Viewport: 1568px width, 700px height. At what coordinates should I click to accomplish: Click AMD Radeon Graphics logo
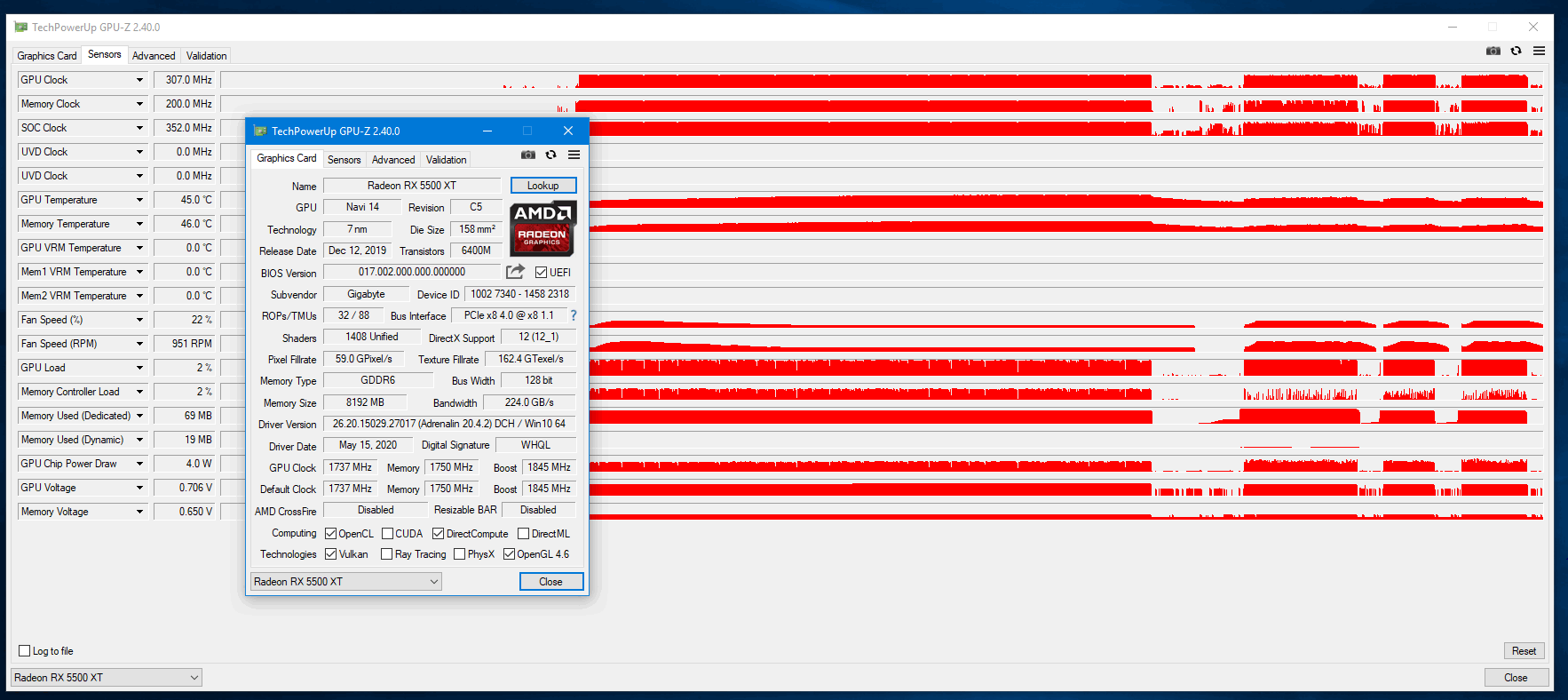pos(543,228)
